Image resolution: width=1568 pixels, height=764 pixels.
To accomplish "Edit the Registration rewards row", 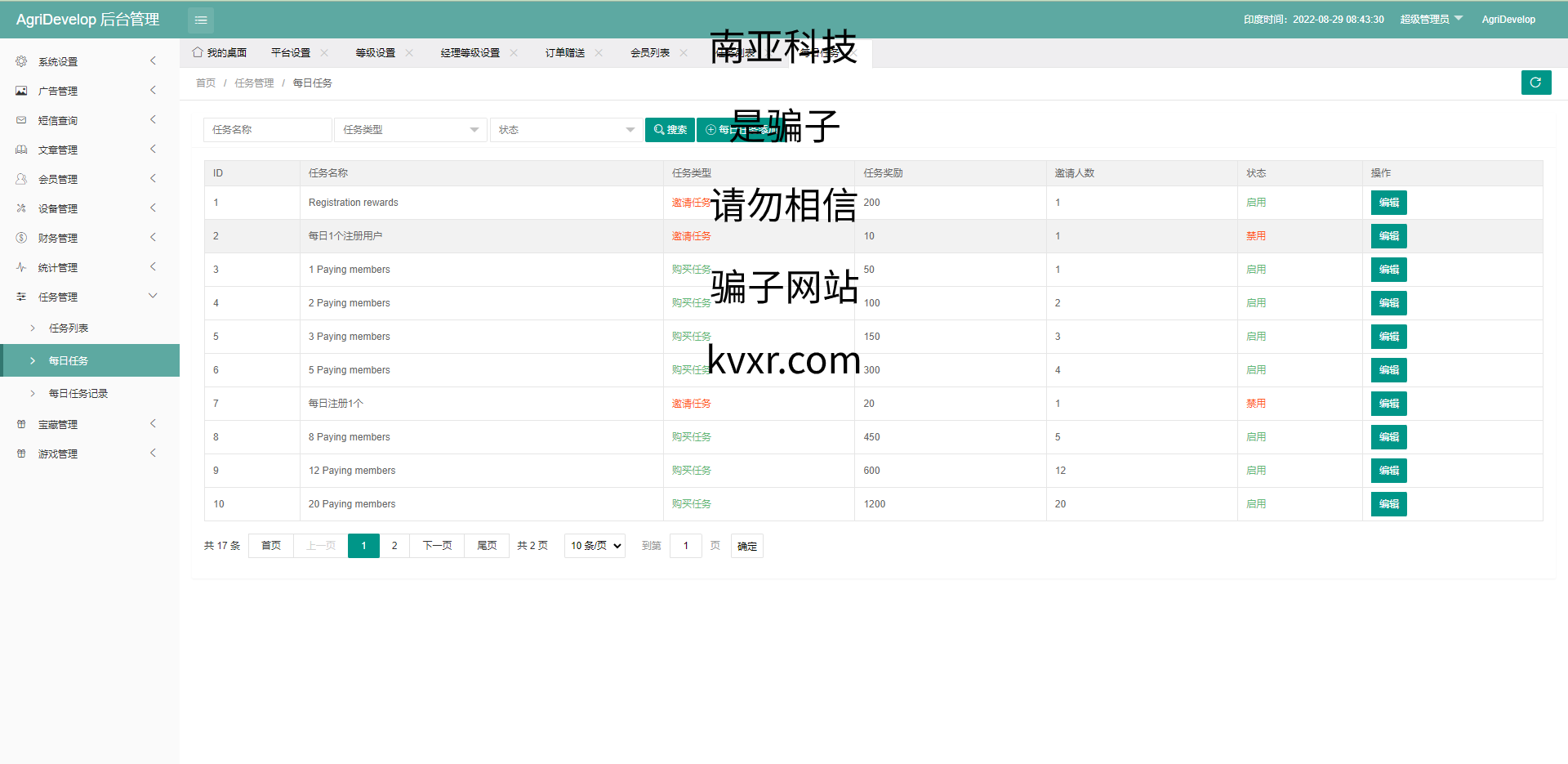I will 1388,203.
